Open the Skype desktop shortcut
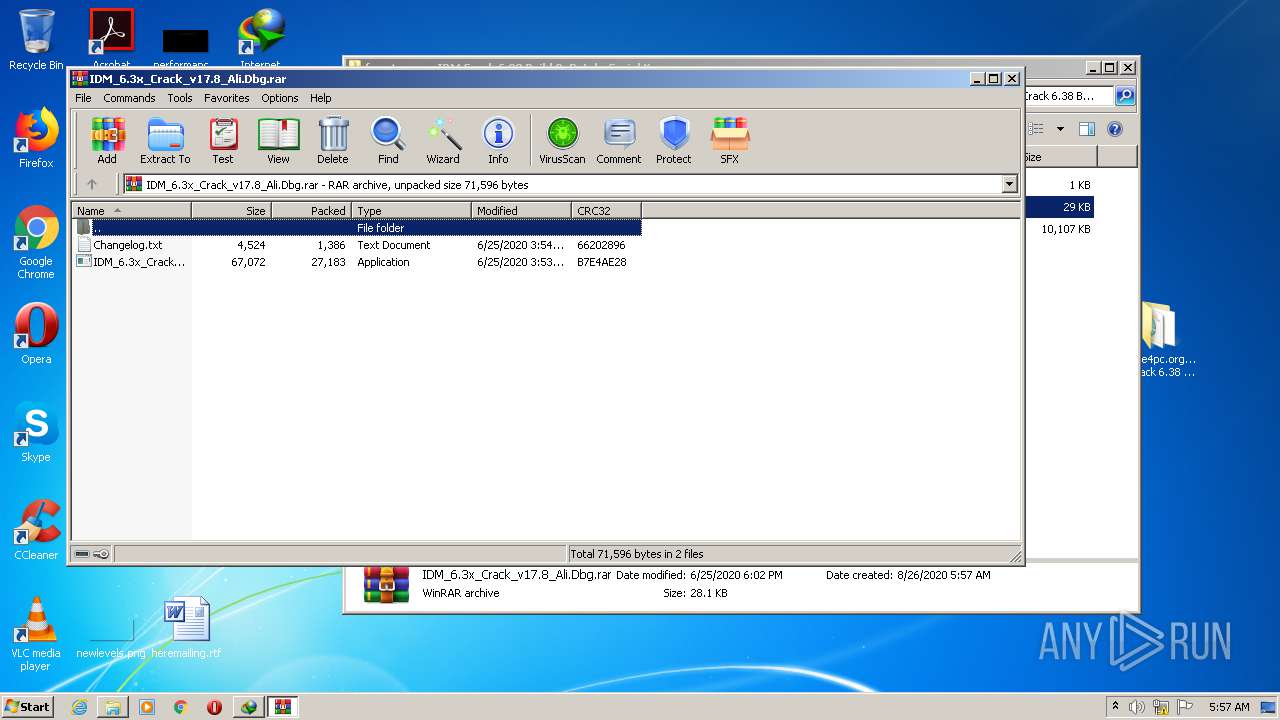This screenshot has height=720, width=1280. (x=36, y=432)
